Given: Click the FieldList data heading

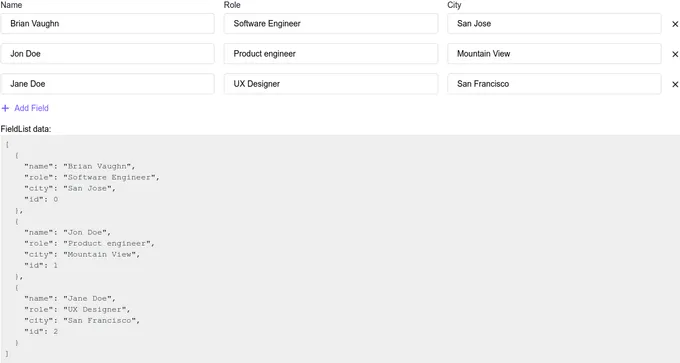Looking at the screenshot, I should 26,129.
